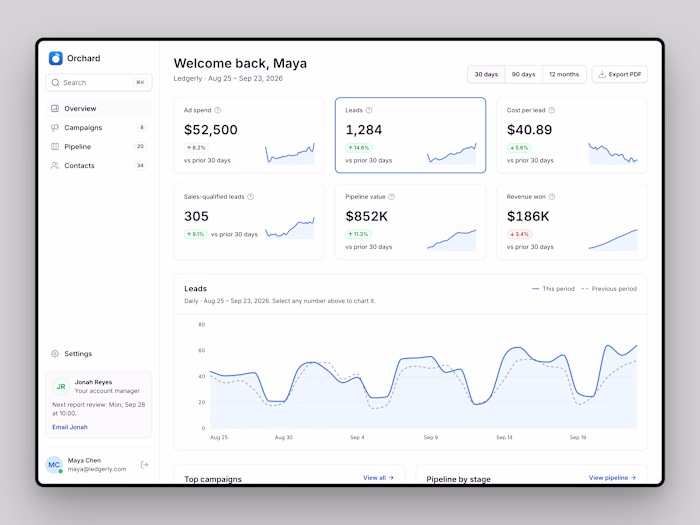Click the 1,284 leads value

coord(364,130)
